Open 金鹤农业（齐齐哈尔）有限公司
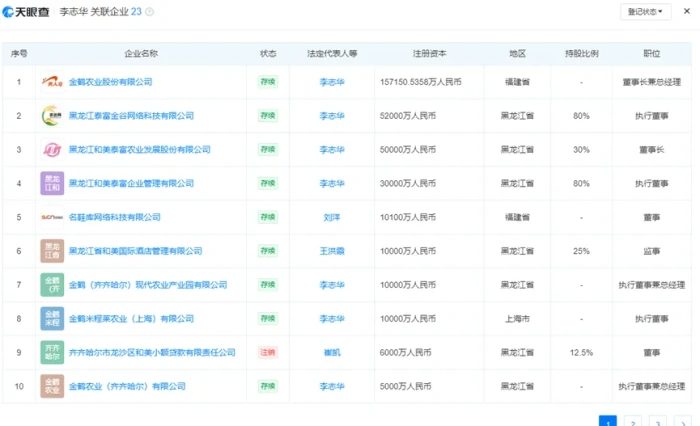Image resolution: width=700 pixels, height=426 pixels. tap(127, 386)
